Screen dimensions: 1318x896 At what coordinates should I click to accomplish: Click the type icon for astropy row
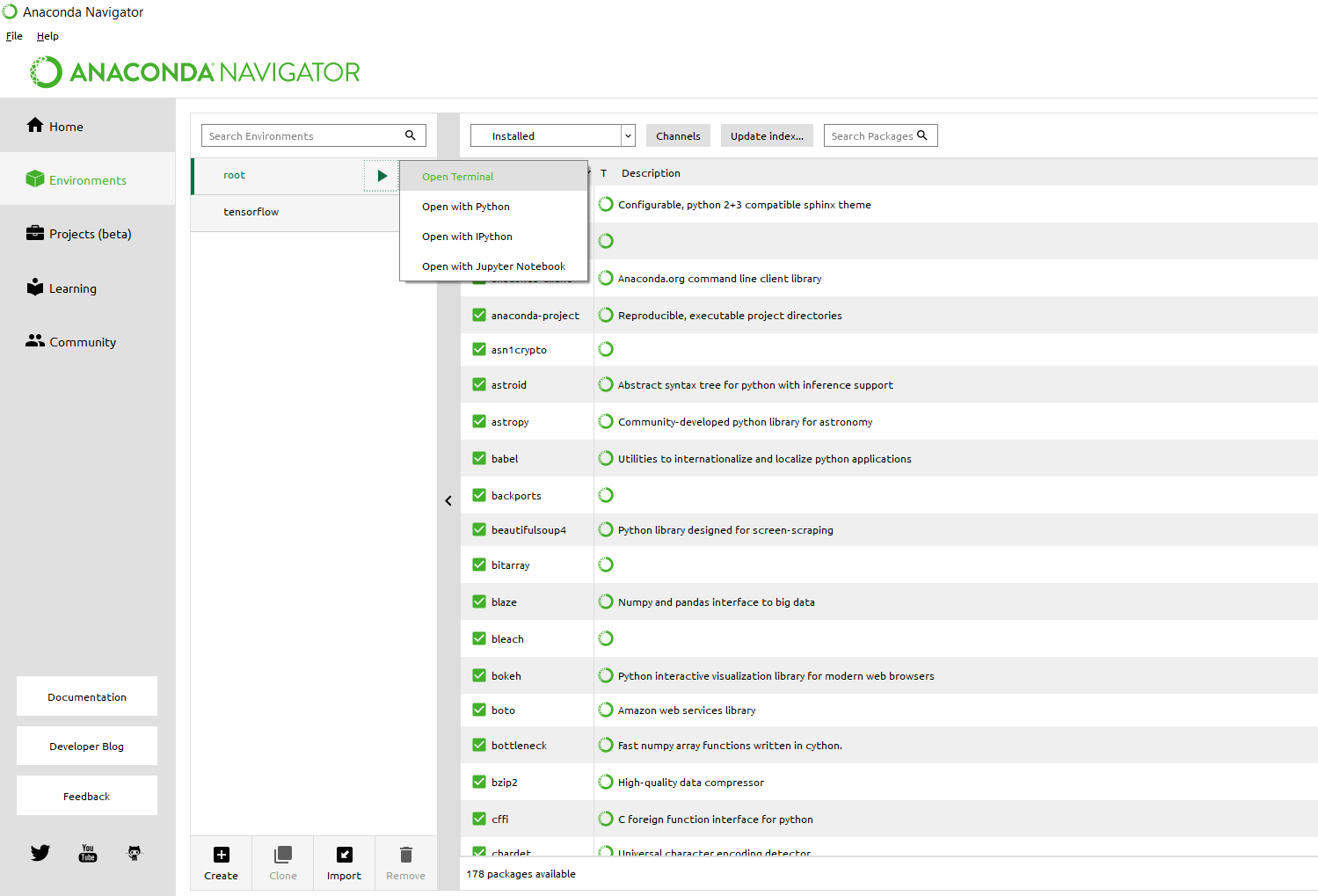(606, 421)
